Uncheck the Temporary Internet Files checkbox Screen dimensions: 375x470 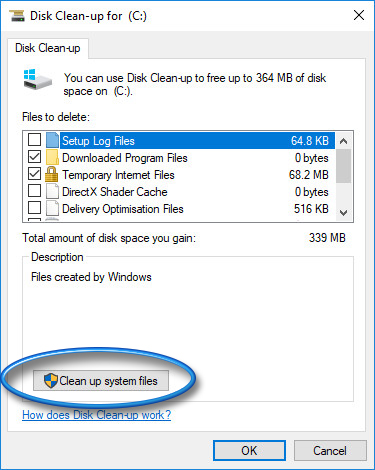(x=34, y=174)
